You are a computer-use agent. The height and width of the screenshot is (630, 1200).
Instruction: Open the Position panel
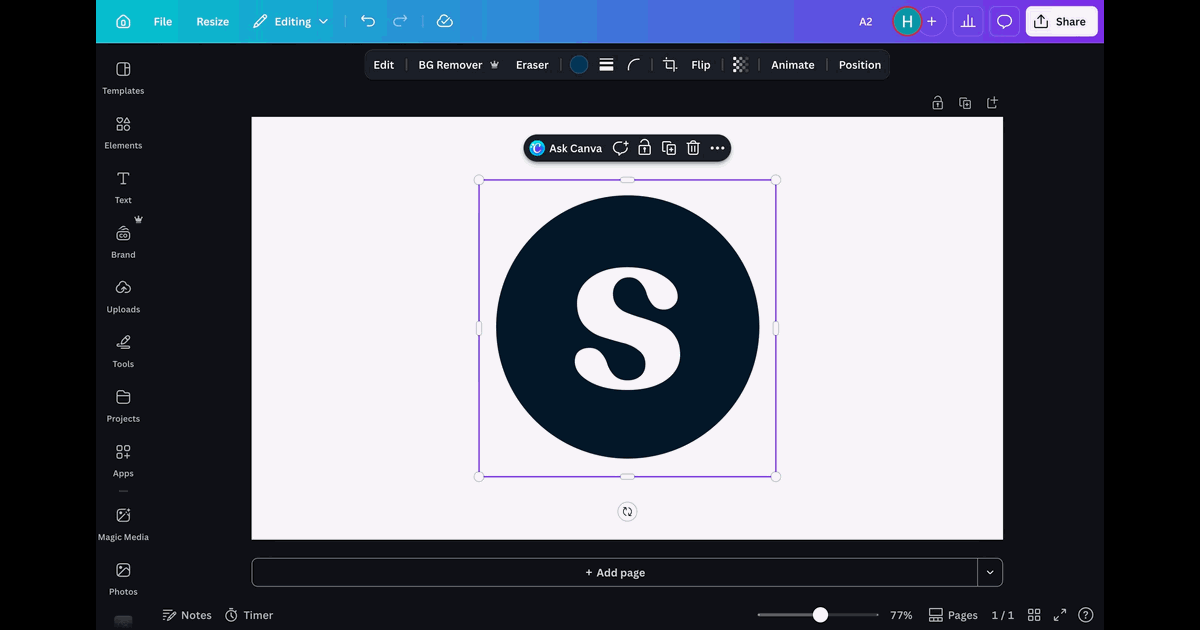(x=860, y=65)
